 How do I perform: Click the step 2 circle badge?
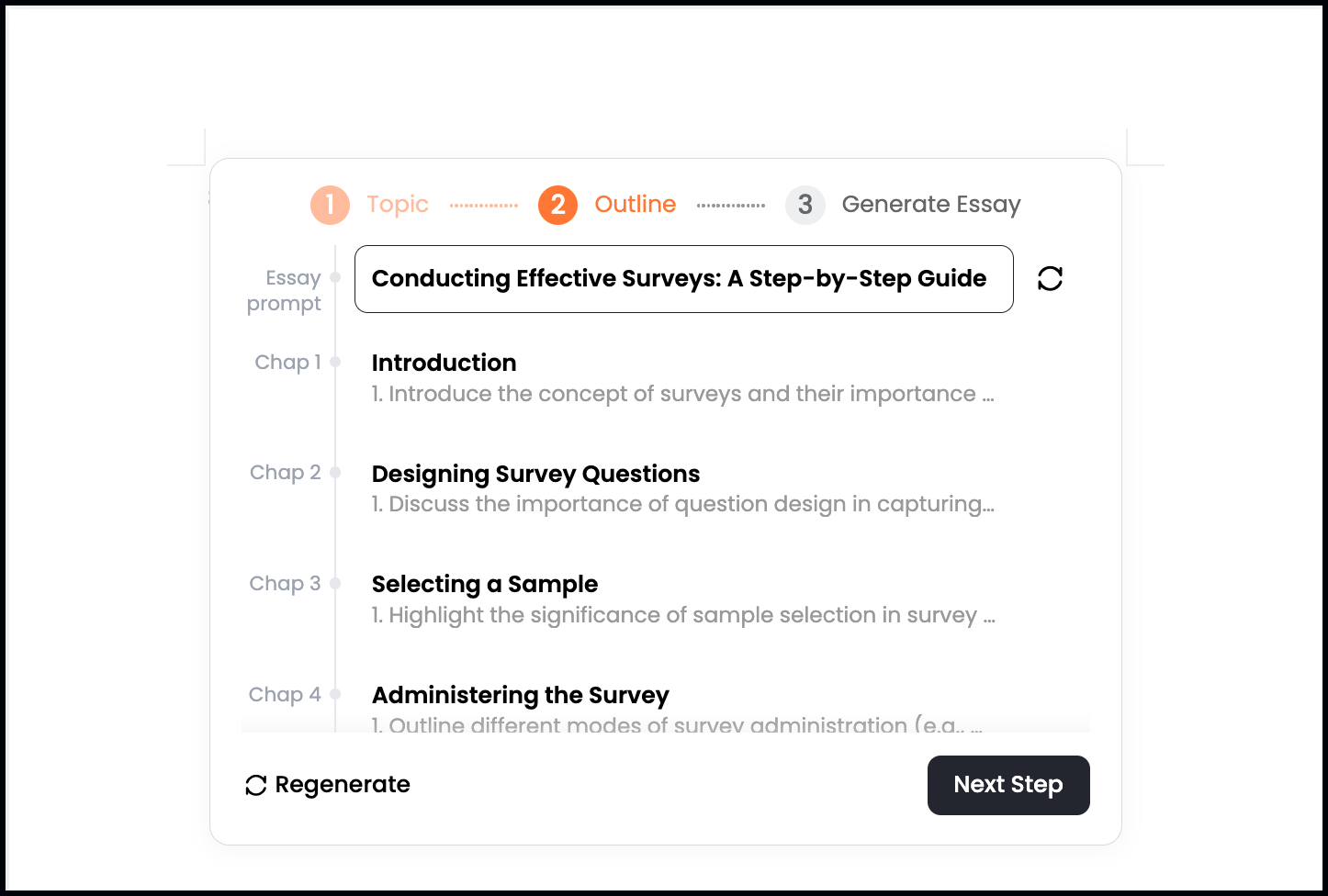pyautogui.click(x=557, y=205)
